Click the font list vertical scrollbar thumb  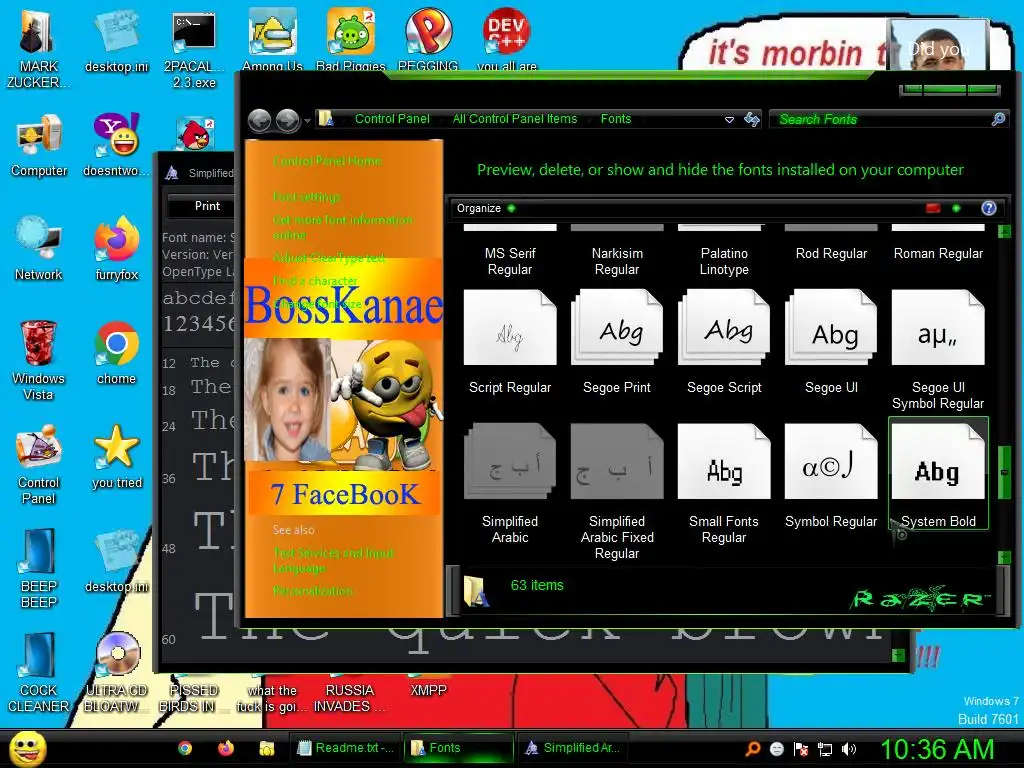(1004, 472)
